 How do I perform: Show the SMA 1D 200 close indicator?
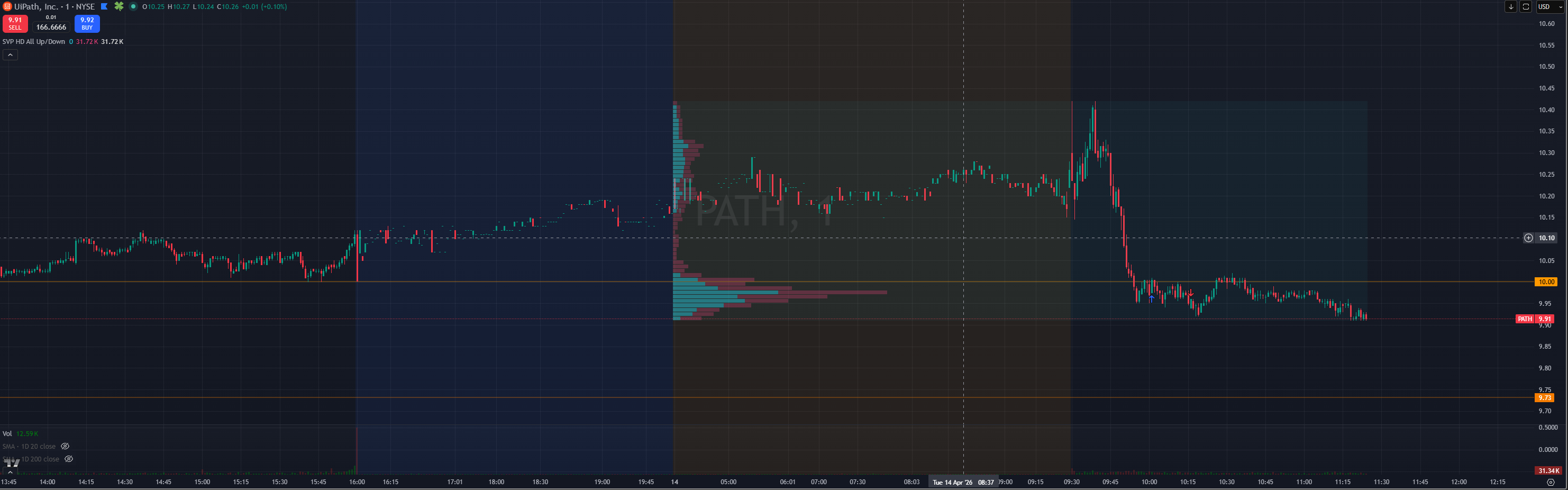[x=69, y=459]
